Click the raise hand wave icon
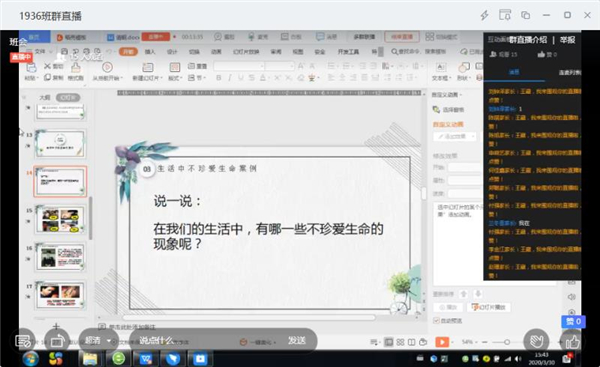 click(x=536, y=340)
